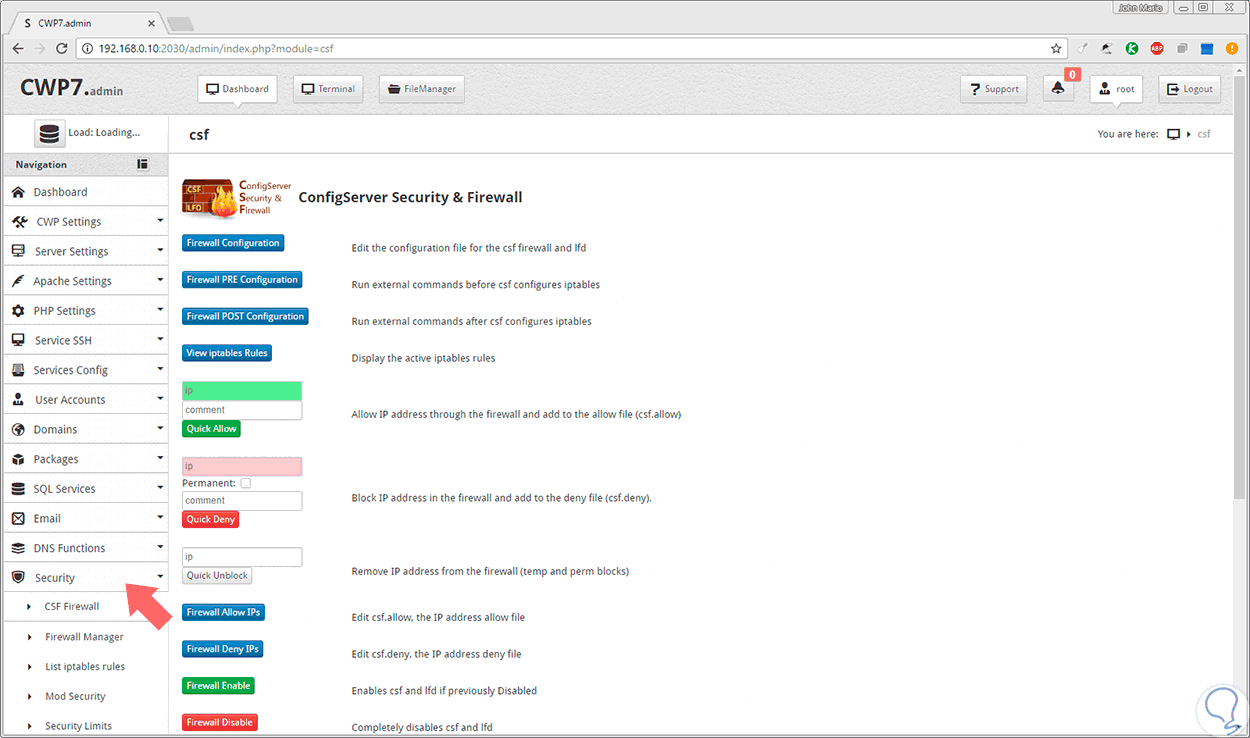Screen dimensions: 1250x738
Task: Click the Packages puzzle icon
Action: (18, 459)
